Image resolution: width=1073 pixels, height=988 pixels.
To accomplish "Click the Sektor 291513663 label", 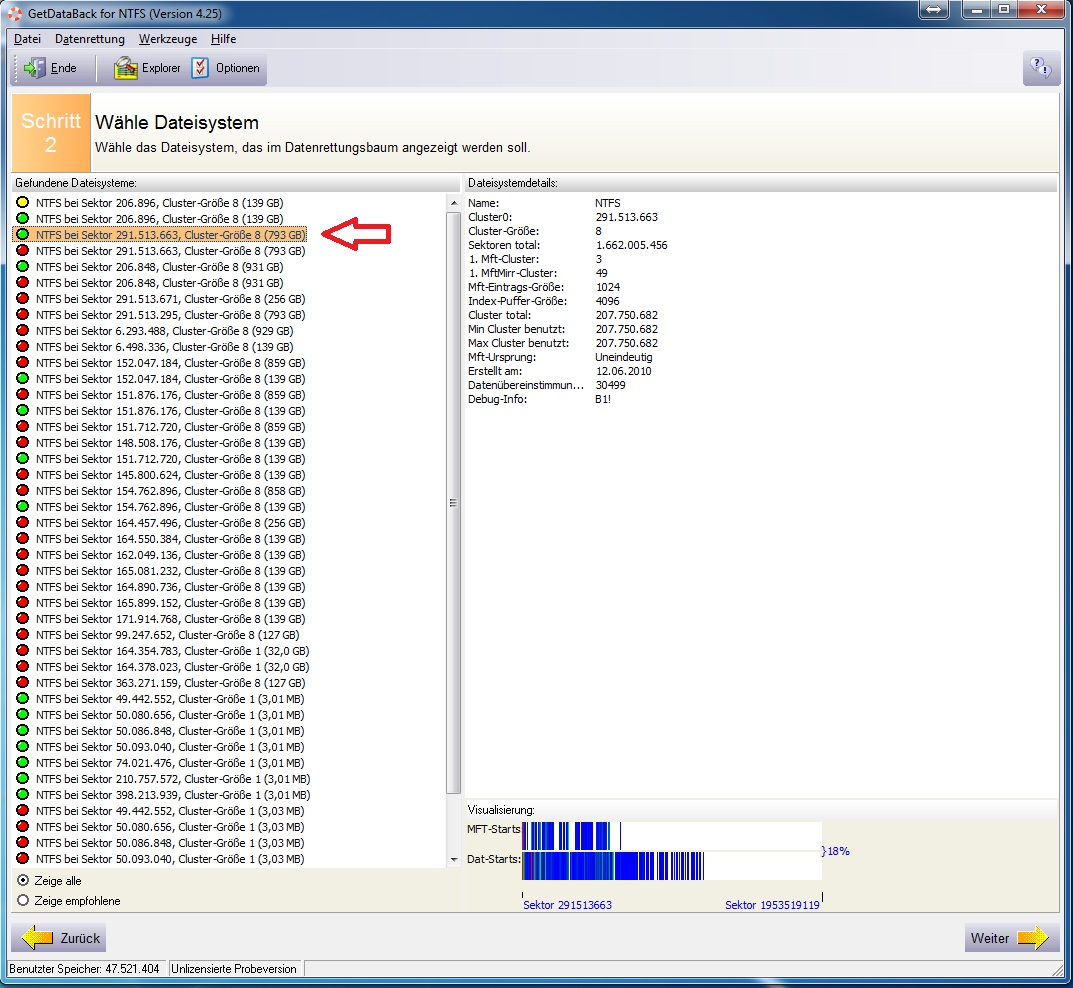I will pyautogui.click(x=567, y=905).
